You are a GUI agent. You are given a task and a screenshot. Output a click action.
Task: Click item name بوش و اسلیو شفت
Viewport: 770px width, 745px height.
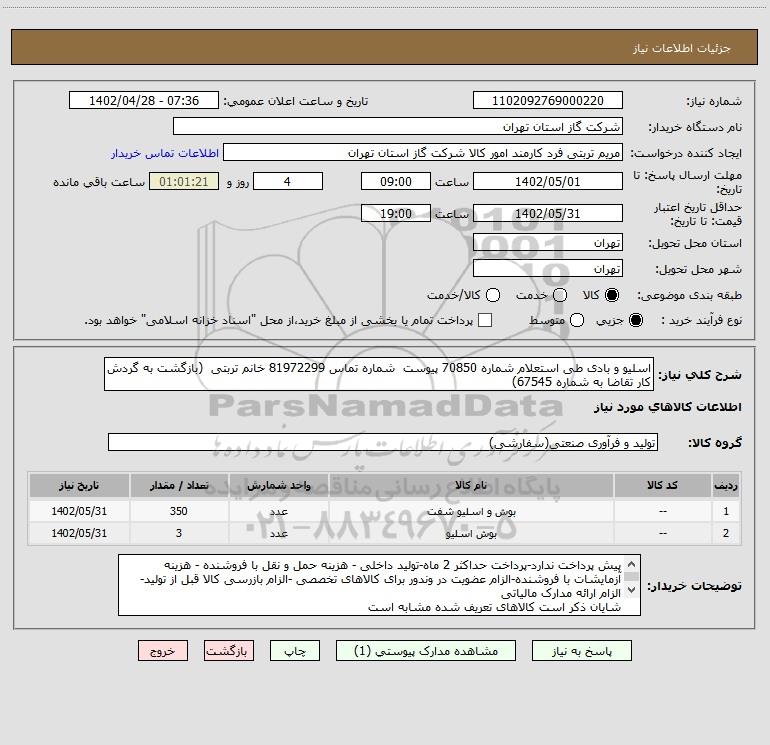(x=471, y=511)
